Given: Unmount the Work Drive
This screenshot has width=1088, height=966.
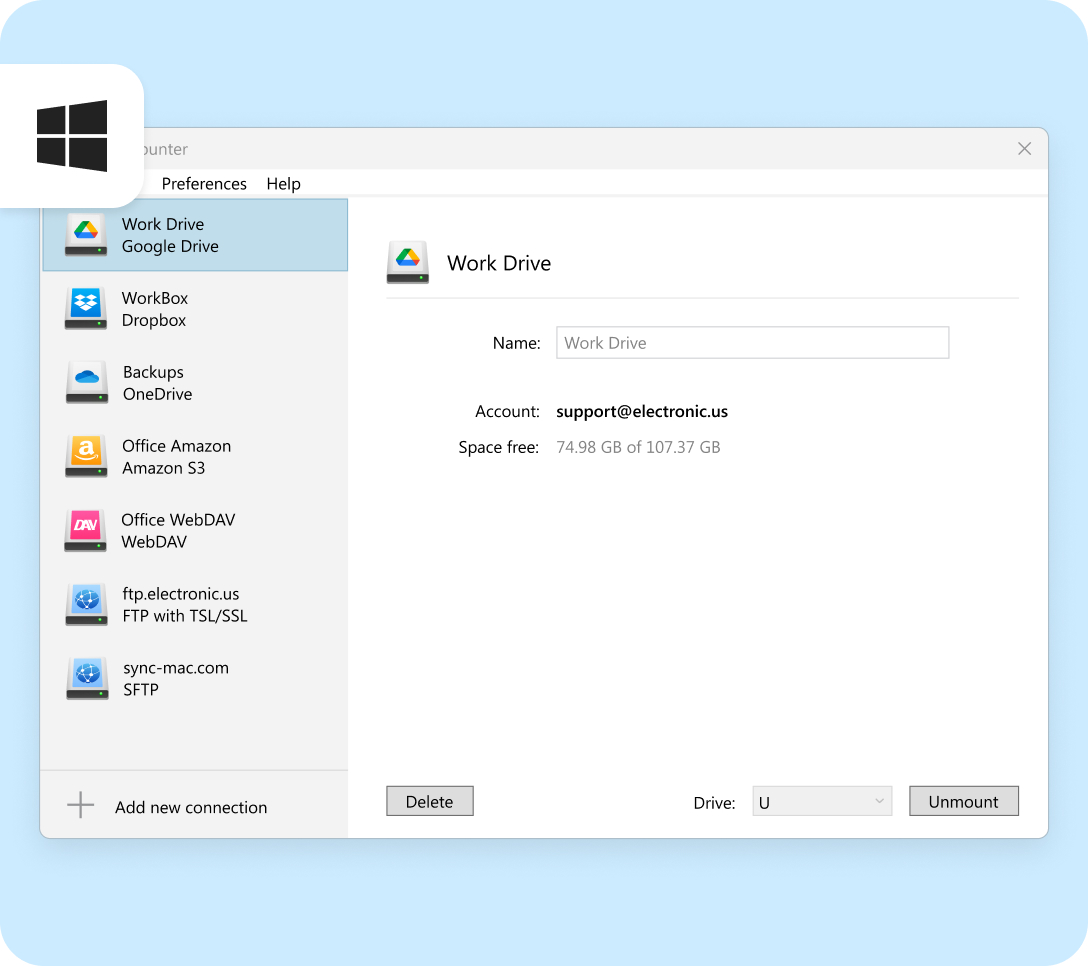Looking at the screenshot, I should pos(963,802).
